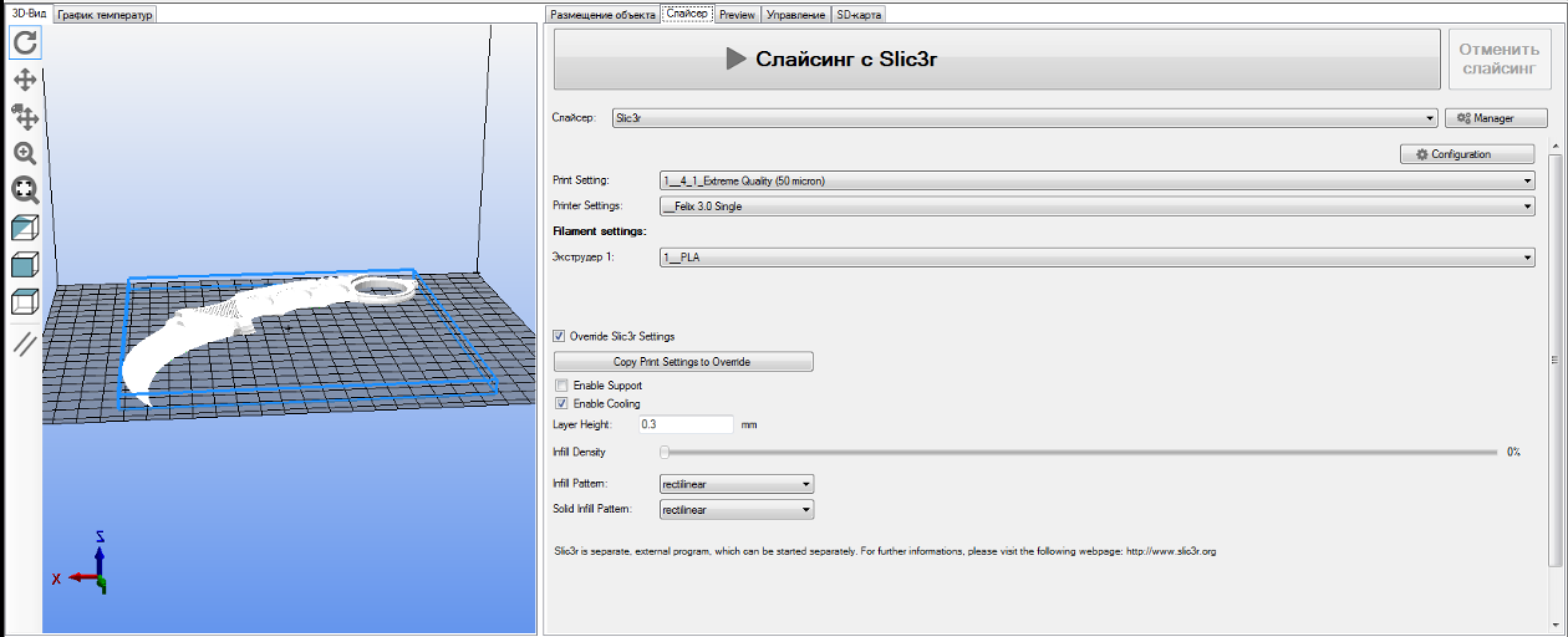Open the Print Setting dropdown
The image size is (1568, 637).
1096,181
